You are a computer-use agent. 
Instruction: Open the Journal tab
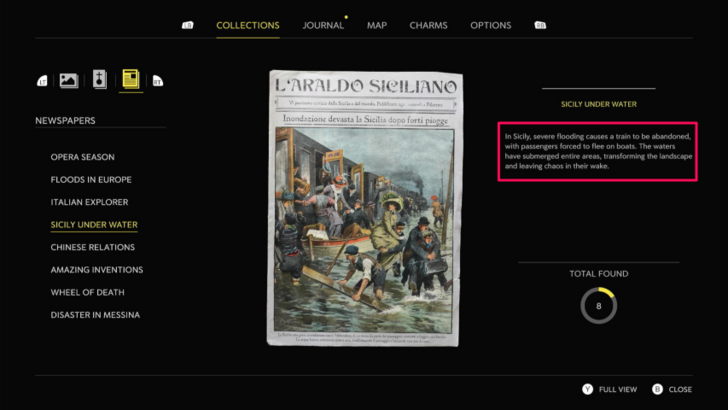click(323, 26)
